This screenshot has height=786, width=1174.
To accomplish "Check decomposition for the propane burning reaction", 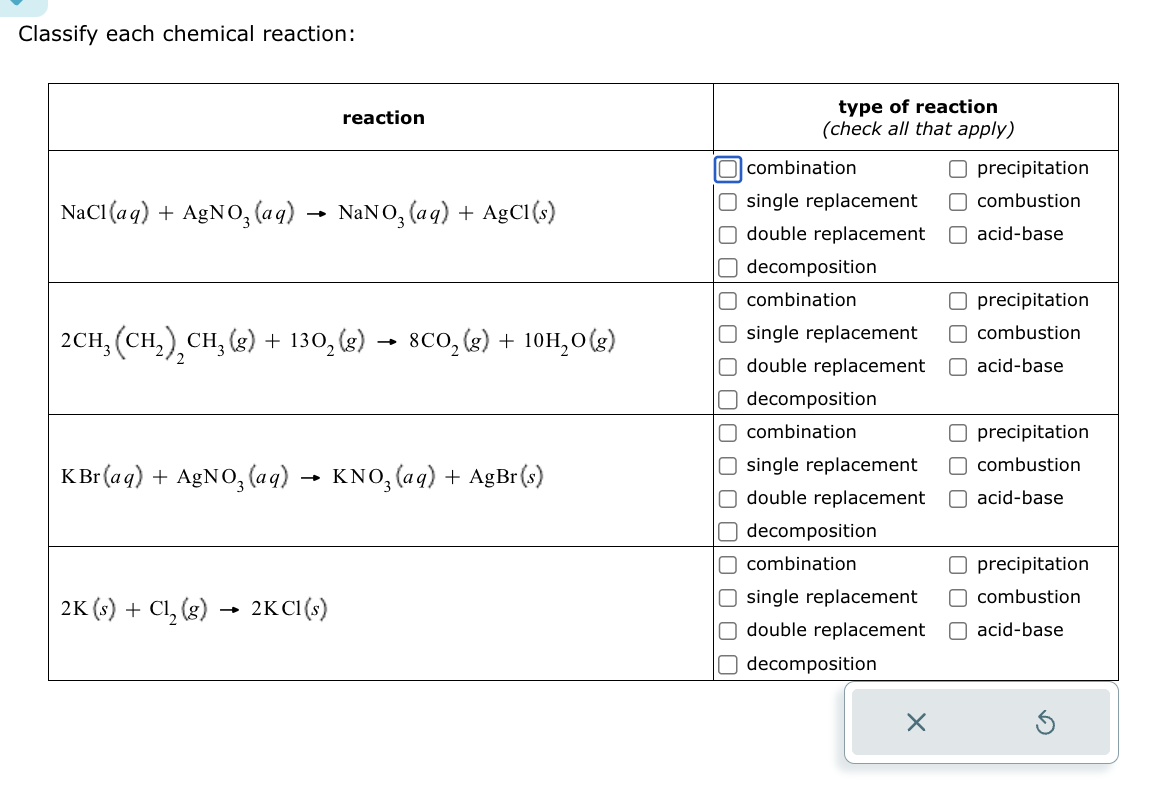I will pyautogui.click(x=727, y=400).
